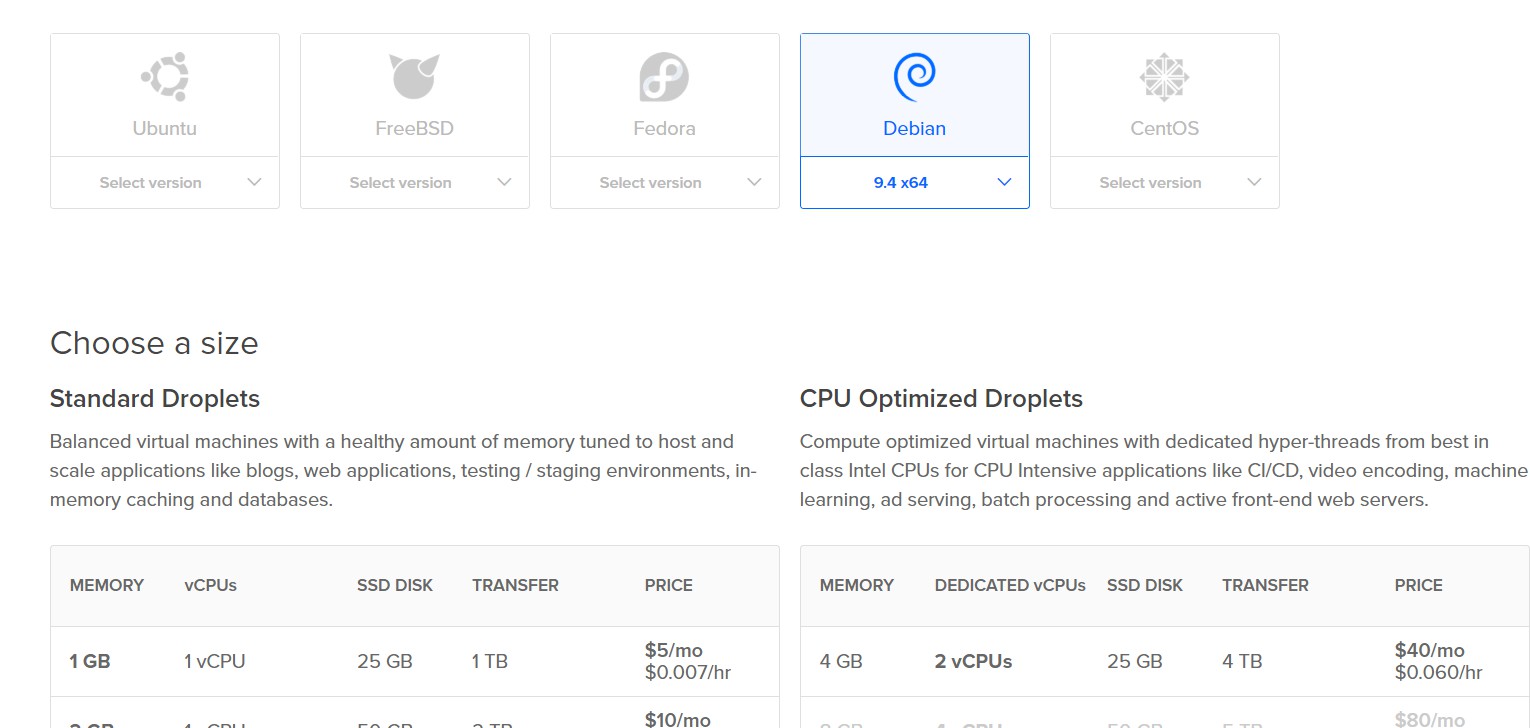
Task: Choose the 1 GB $5/mo standard droplet
Action: (414, 661)
